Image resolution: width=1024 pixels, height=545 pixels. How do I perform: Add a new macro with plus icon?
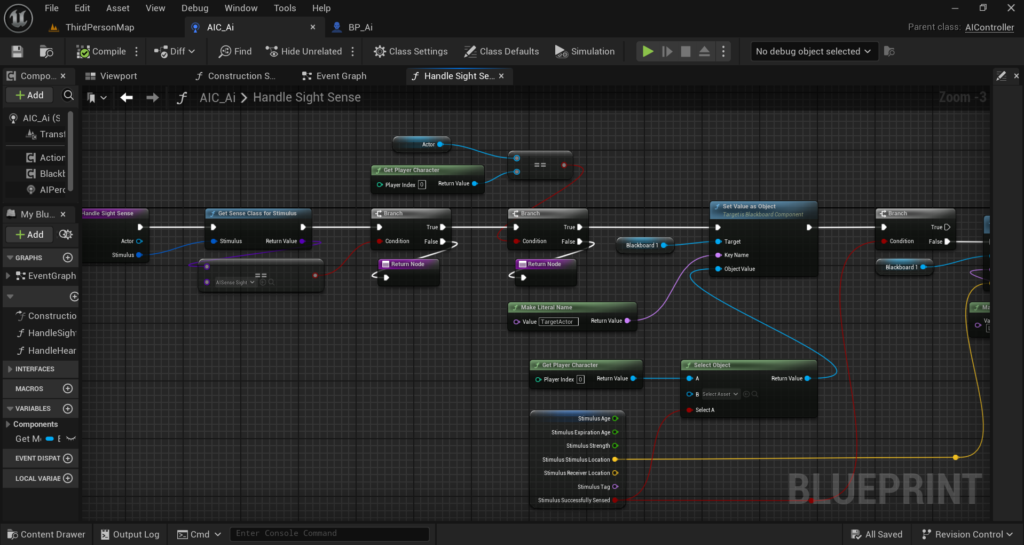coord(67,388)
